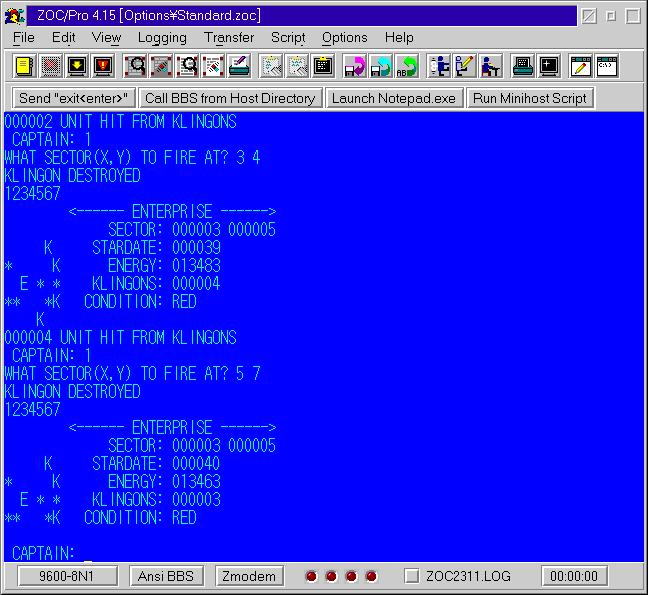This screenshot has width=648, height=595.
Task: Click the second magnifier search icon
Action: 187,66
